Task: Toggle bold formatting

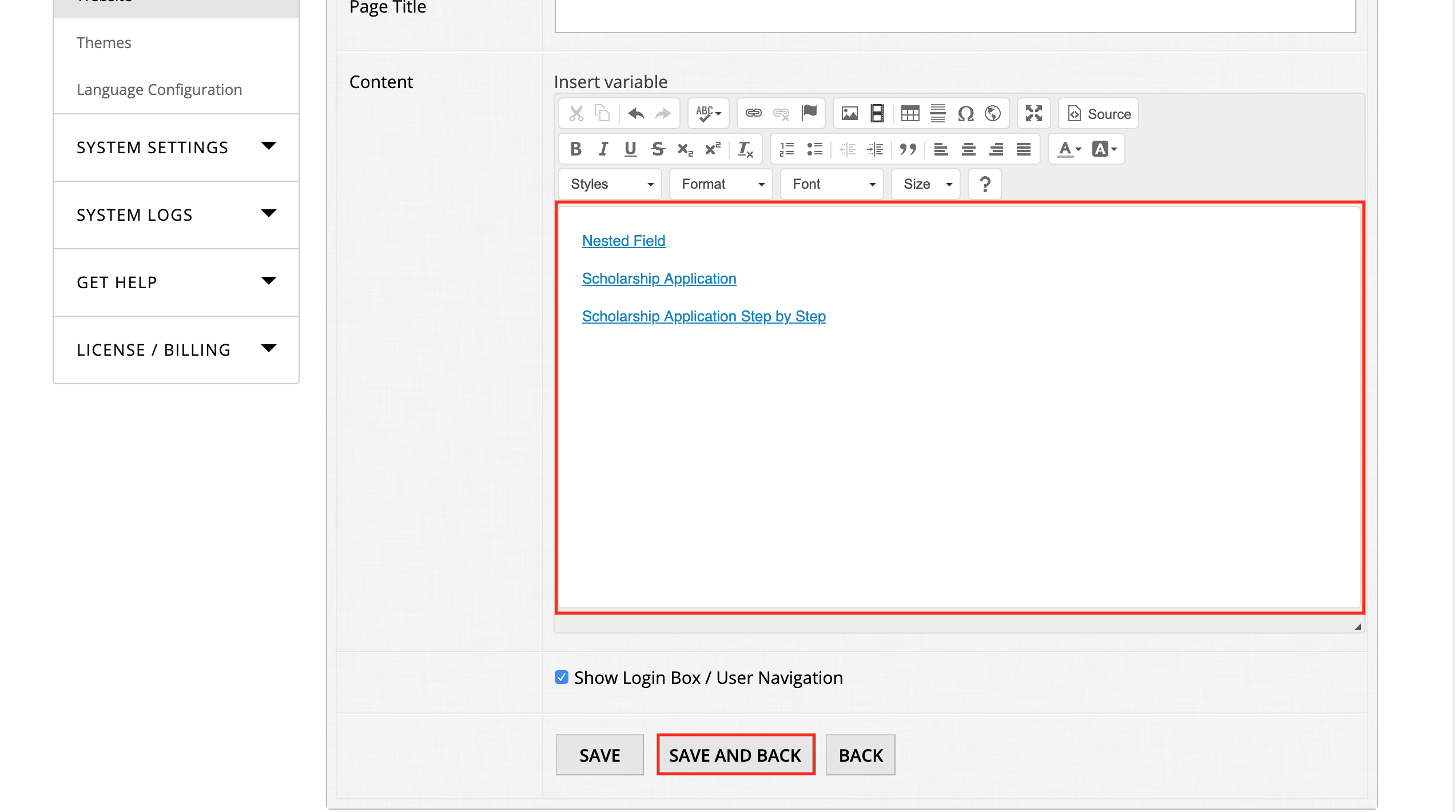Action: [576, 149]
